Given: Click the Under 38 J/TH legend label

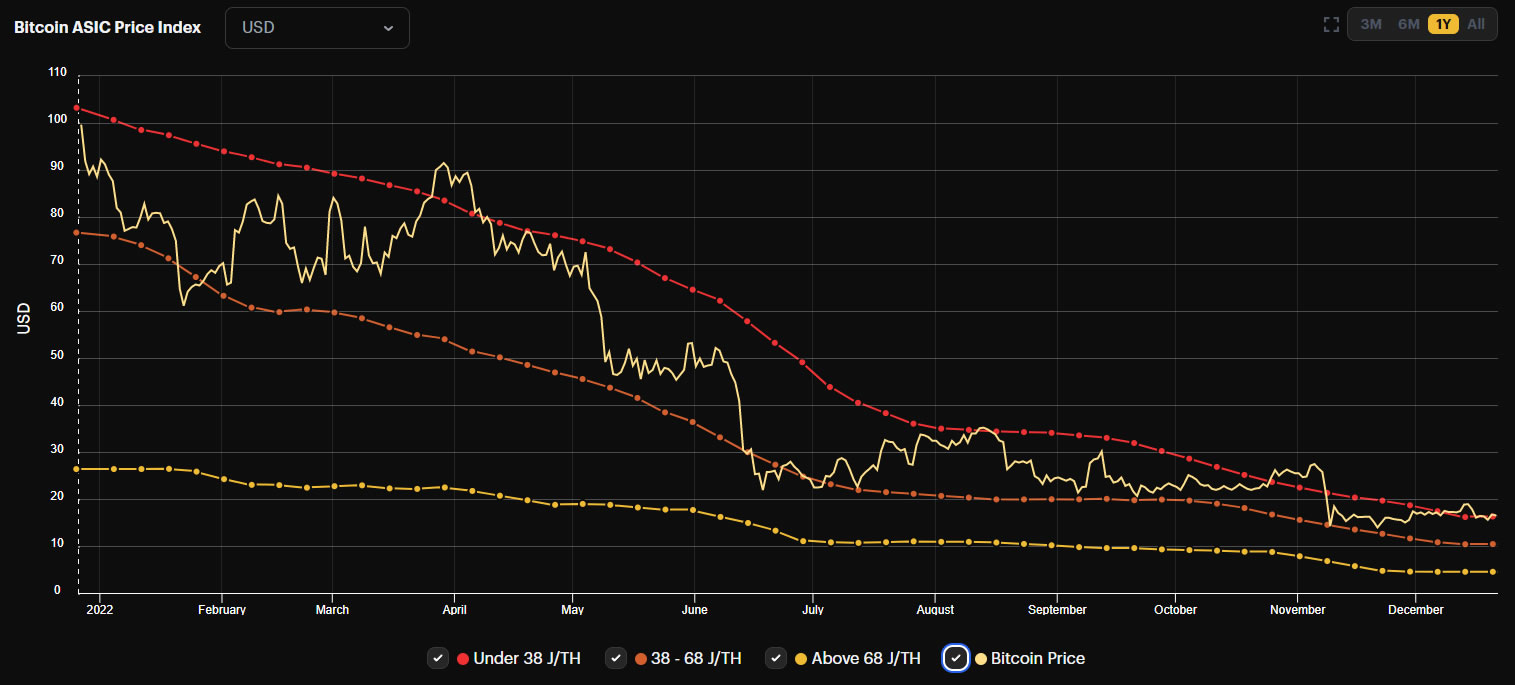Looking at the screenshot, I should 527,658.
